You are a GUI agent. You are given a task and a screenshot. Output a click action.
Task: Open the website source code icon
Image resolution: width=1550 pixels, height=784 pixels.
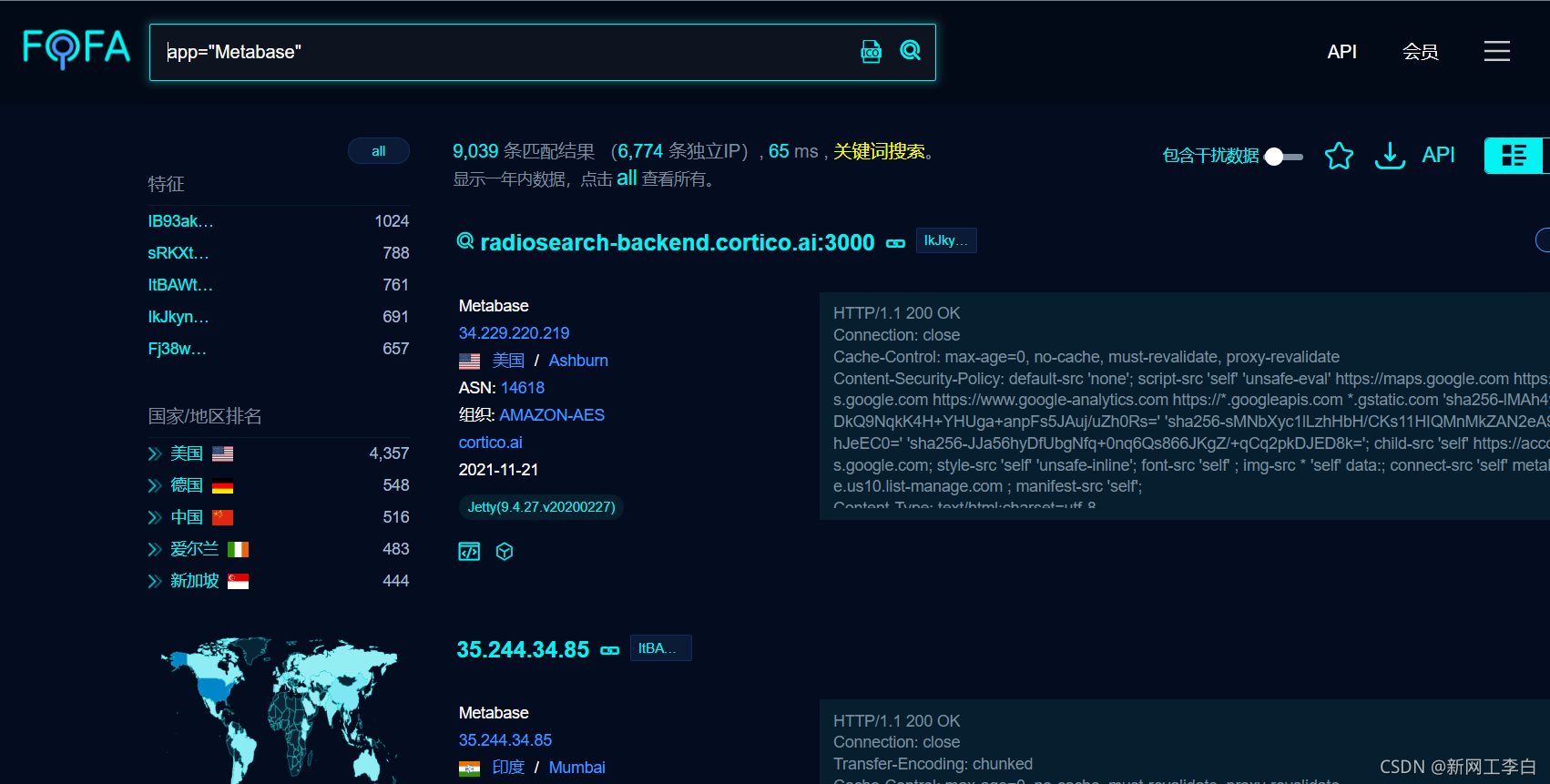pyautogui.click(x=469, y=551)
